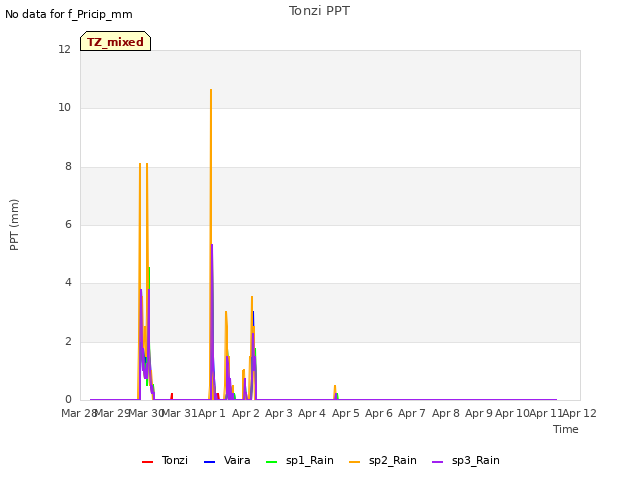This screenshot has height=480, width=640.
Task: Click the small orange peak near Apr 5
Action: click(335, 387)
